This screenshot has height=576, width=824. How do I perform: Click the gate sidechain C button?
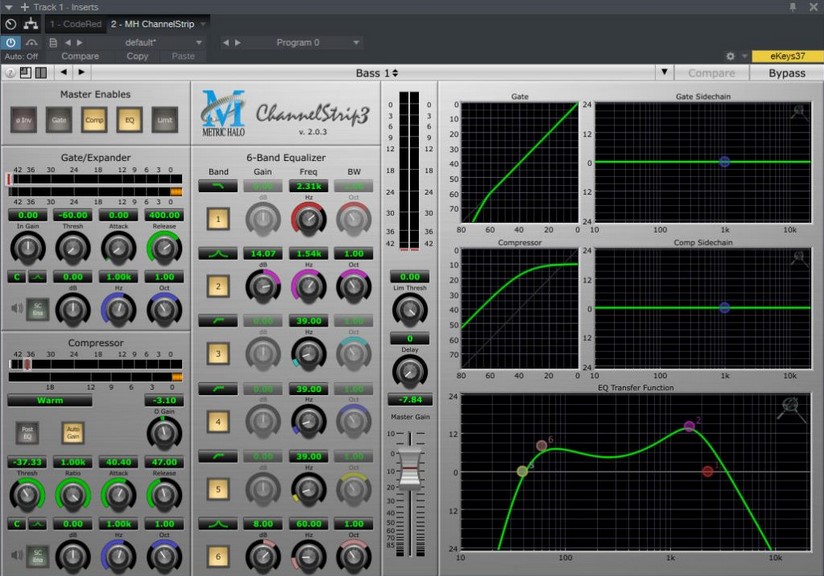click(17, 277)
